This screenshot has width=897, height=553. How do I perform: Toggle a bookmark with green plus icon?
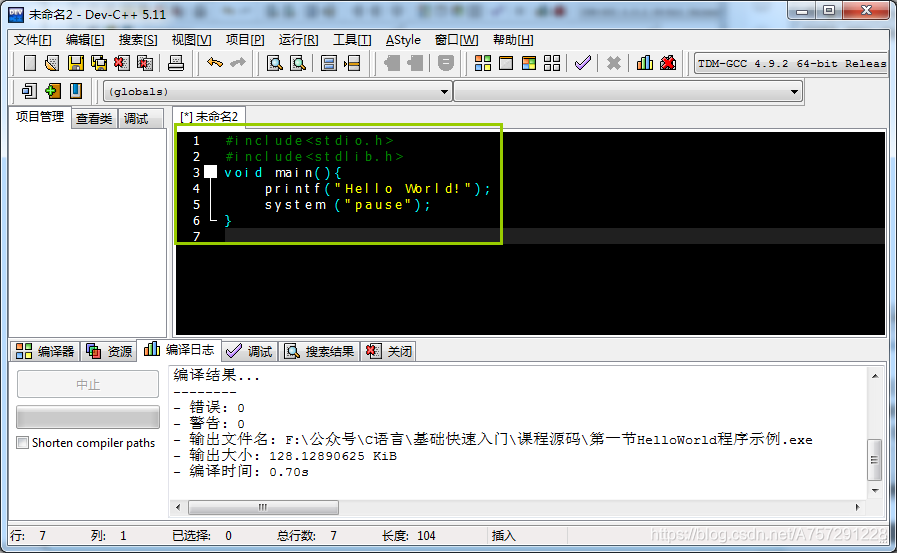(53, 91)
